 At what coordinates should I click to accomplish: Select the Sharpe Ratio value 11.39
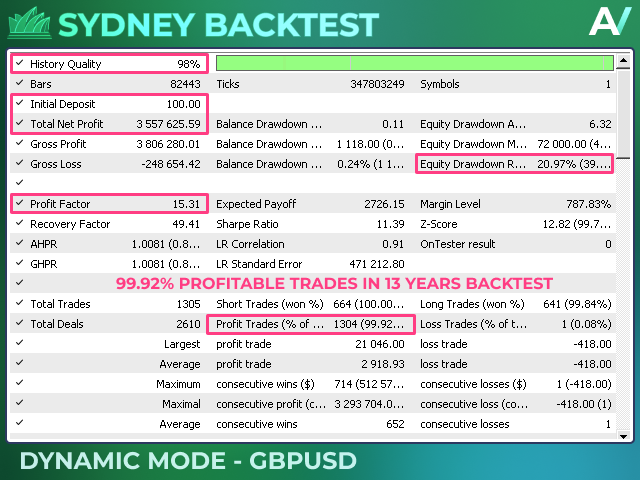coord(391,224)
